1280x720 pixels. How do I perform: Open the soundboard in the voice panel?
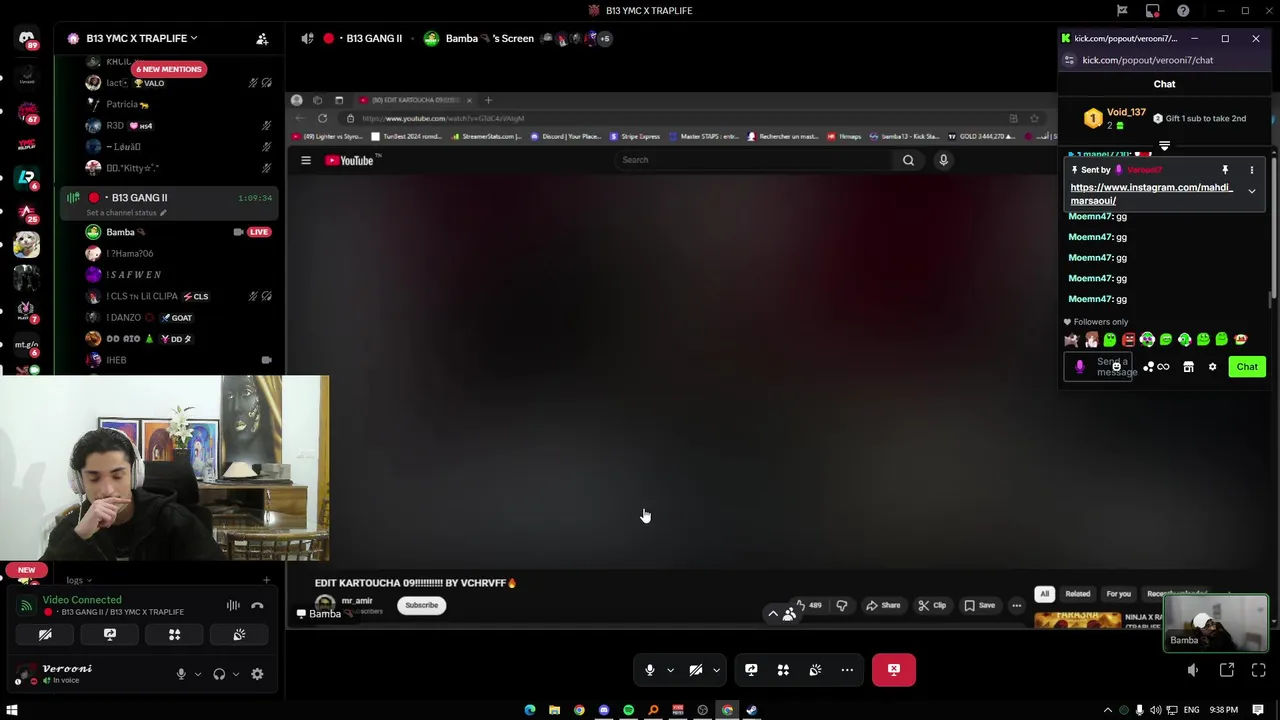click(x=239, y=634)
